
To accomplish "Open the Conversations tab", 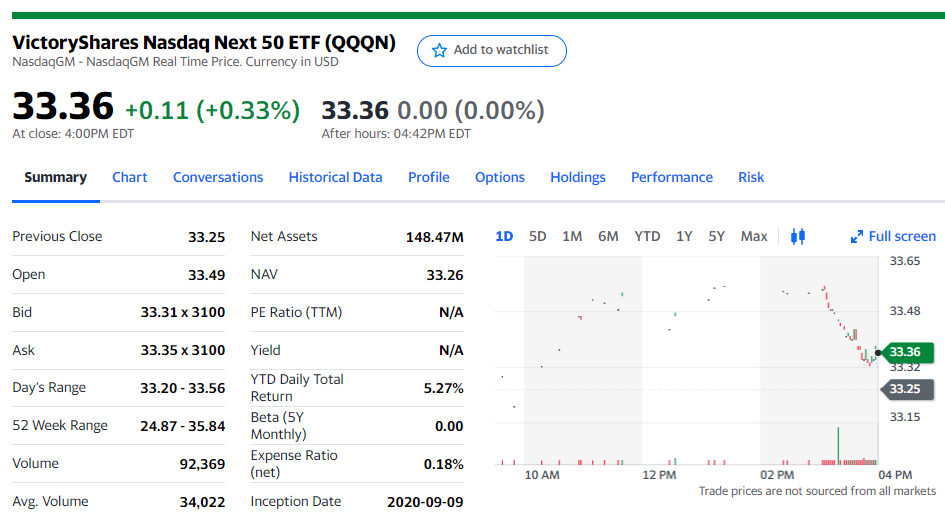I will (x=218, y=177).
